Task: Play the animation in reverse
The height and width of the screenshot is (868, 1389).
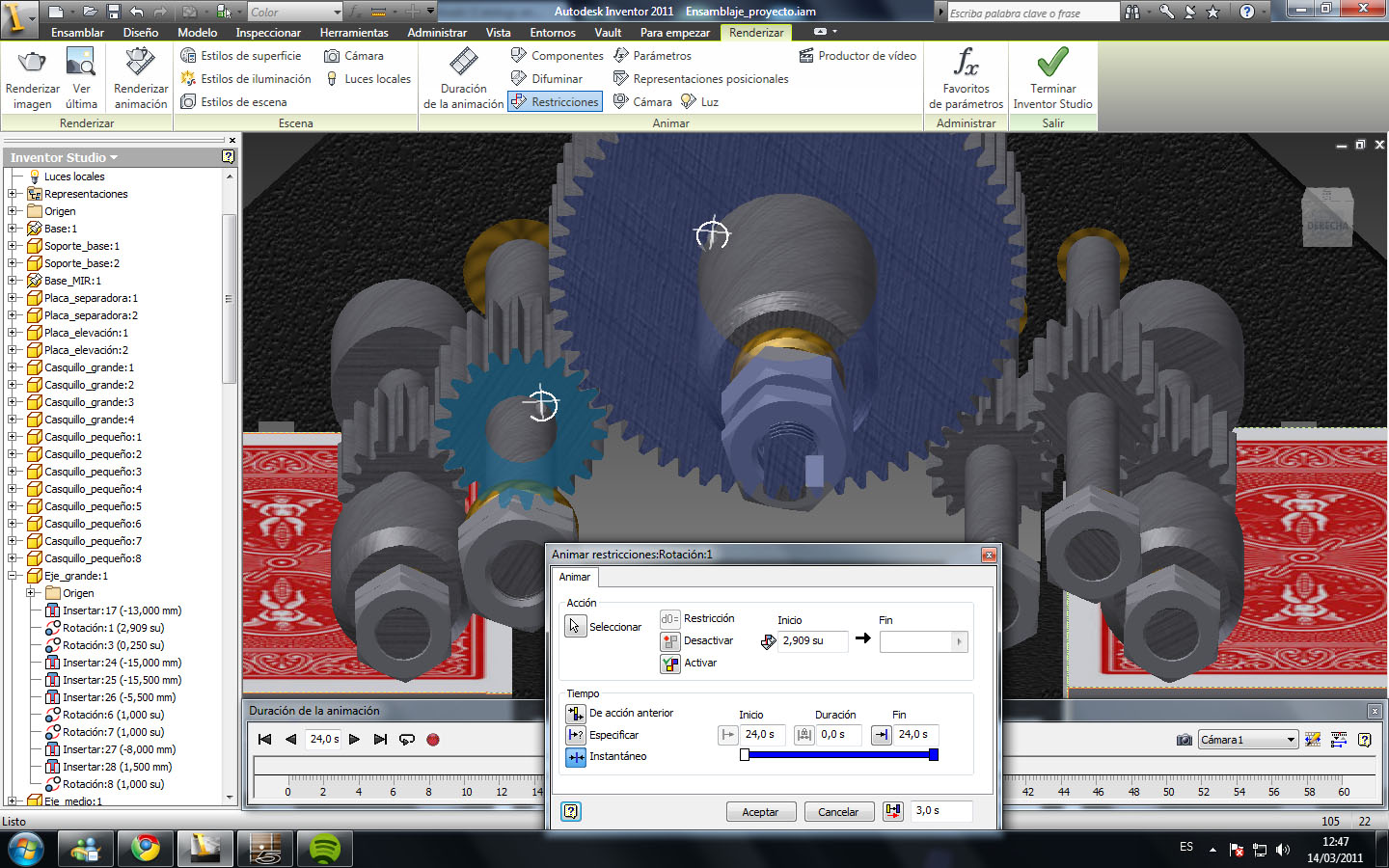Action: click(x=291, y=740)
